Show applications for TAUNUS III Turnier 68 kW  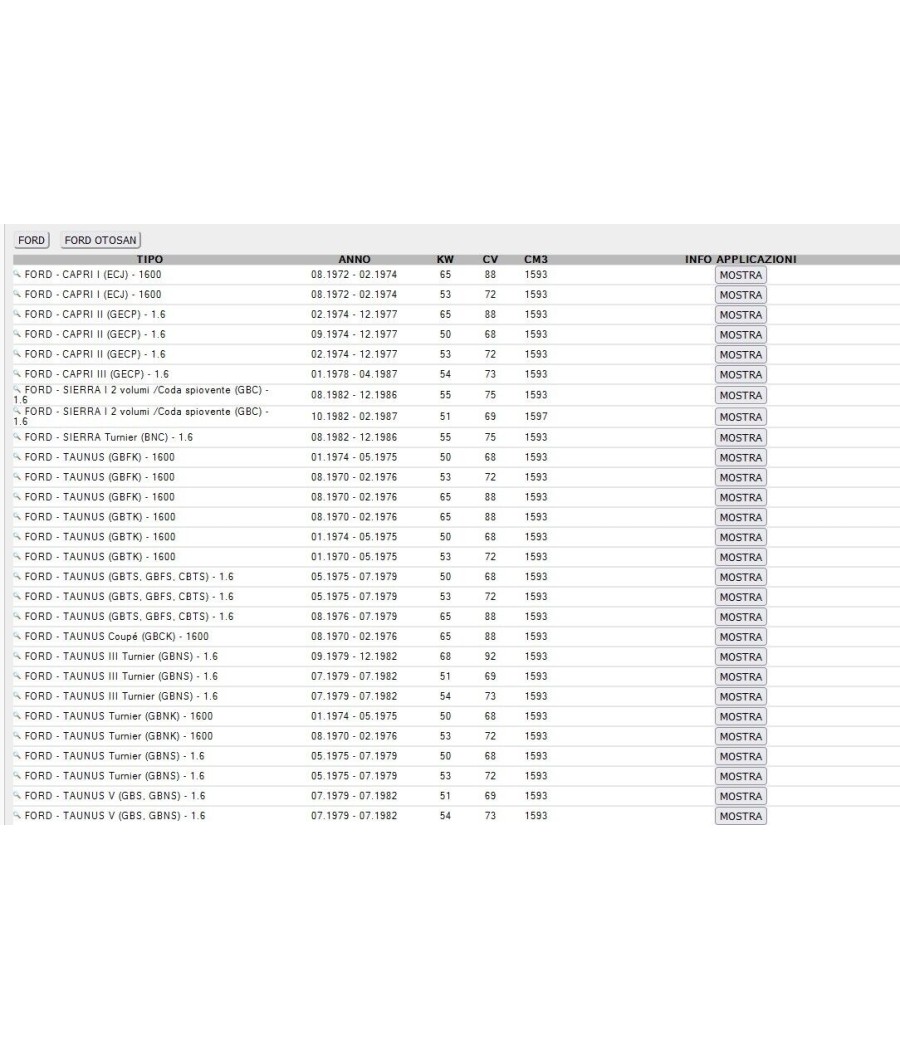[x=741, y=657]
